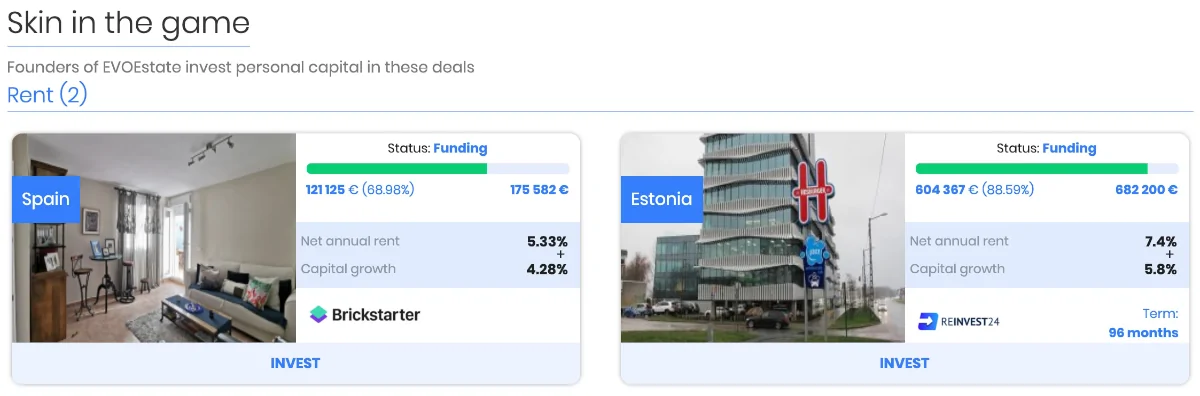
Task: Click the Spain country badge
Action: [45, 199]
